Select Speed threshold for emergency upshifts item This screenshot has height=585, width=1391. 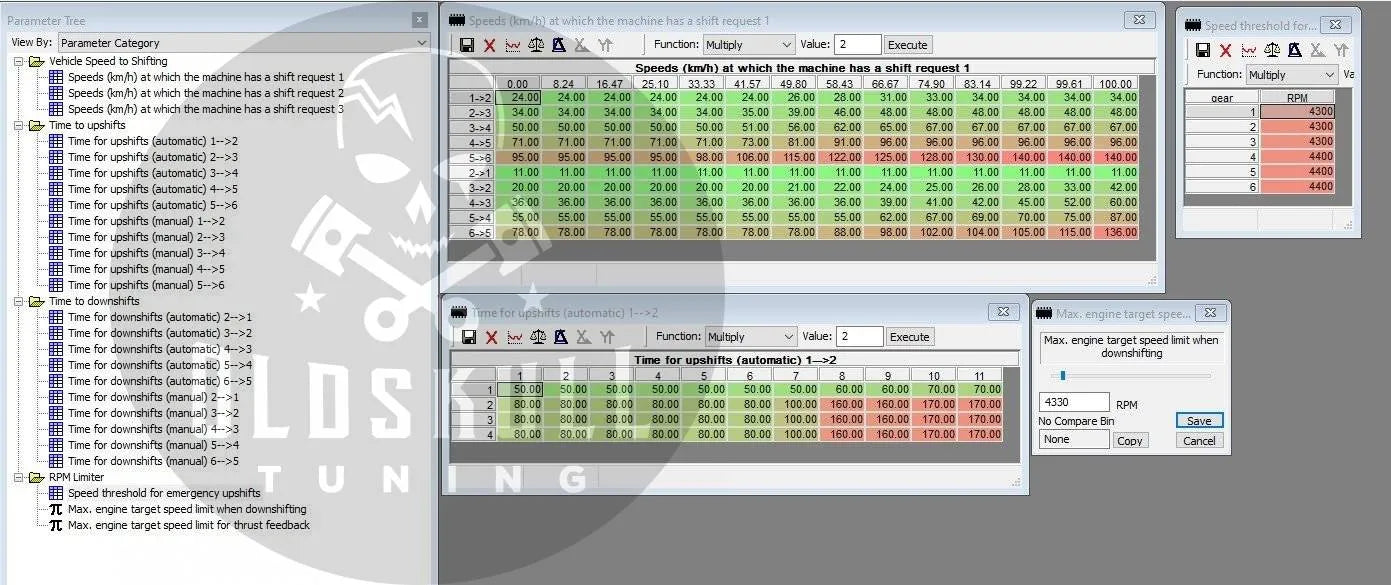pyautogui.click(x=164, y=493)
